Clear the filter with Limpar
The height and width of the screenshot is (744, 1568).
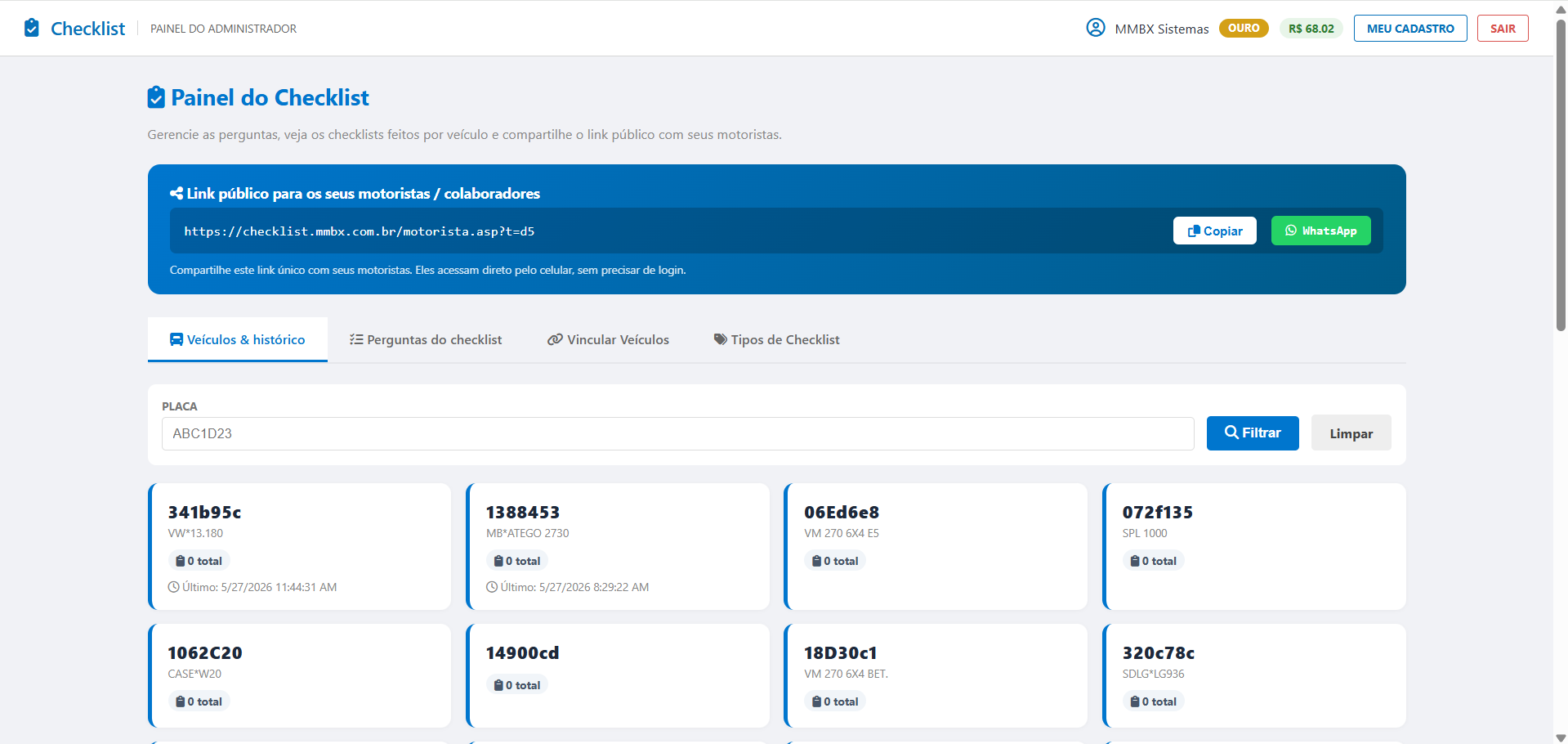pos(1351,433)
